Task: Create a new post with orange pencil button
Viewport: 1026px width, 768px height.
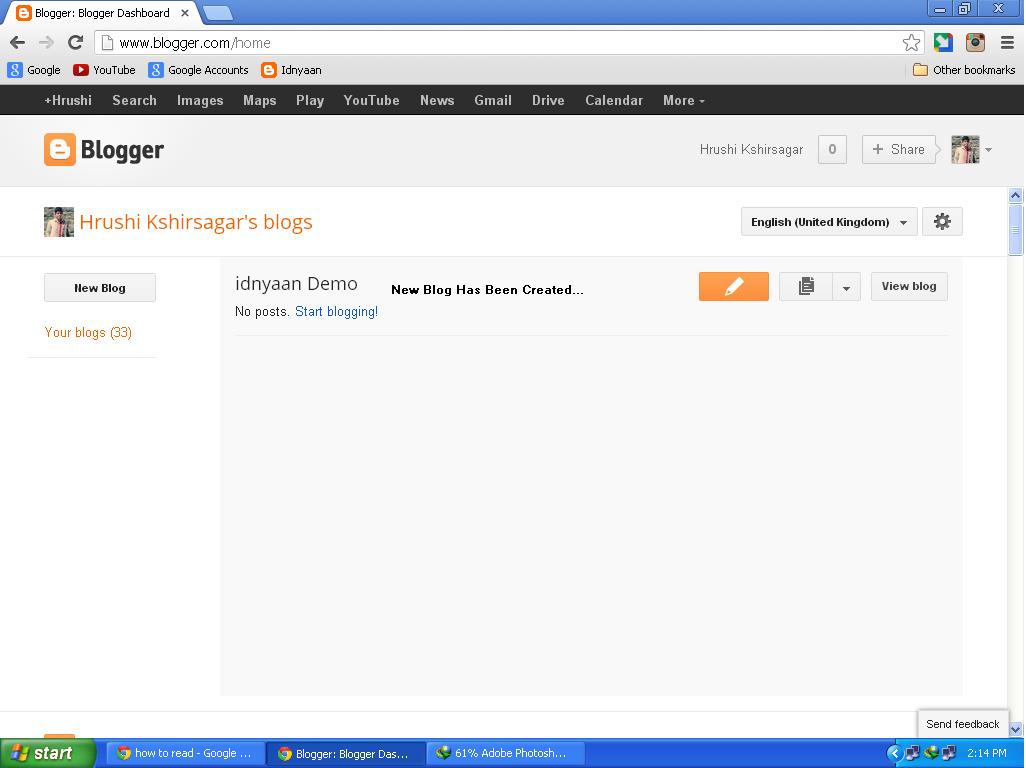Action: (x=734, y=287)
